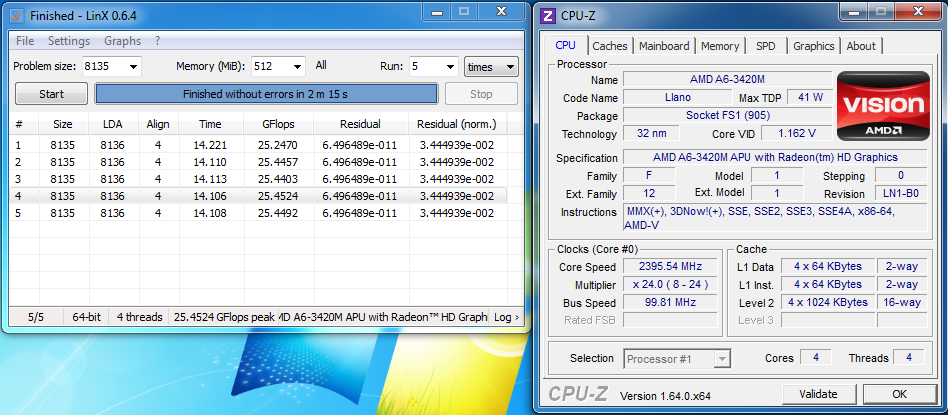This screenshot has width=948, height=415.
Task: Click the 99.81 MHz Bus Speed value
Action: point(670,302)
